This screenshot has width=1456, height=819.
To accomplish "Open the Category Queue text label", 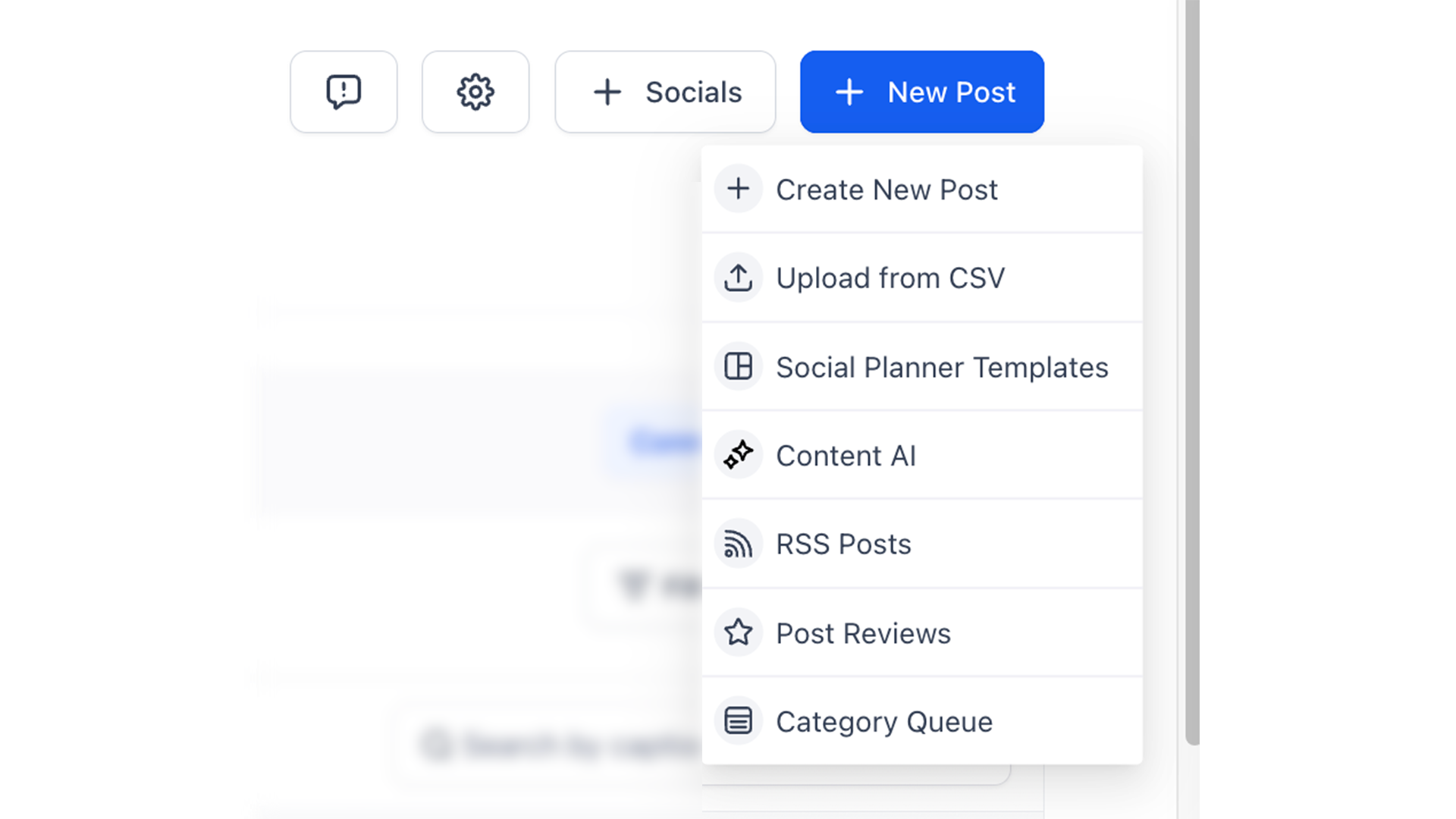I will point(884,722).
